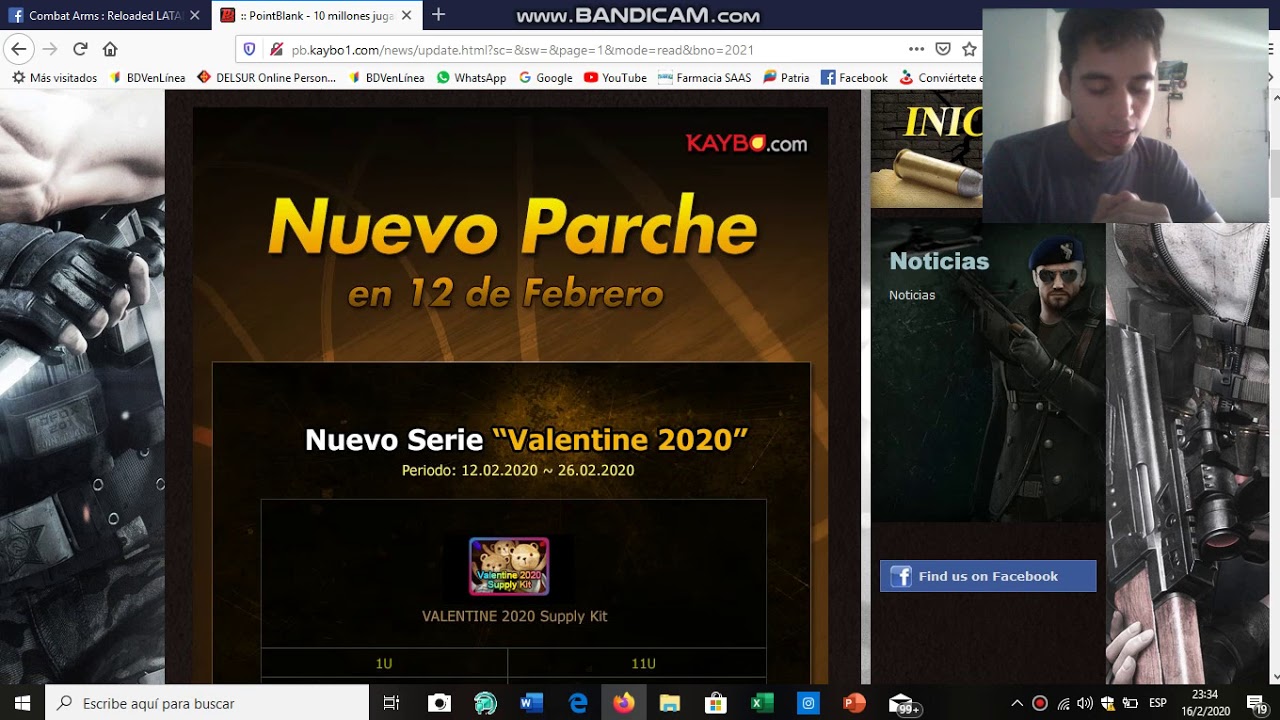The height and width of the screenshot is (720, 1280).
Task: Open the first BDVenLínea bookmark
Action: [147, 77]
